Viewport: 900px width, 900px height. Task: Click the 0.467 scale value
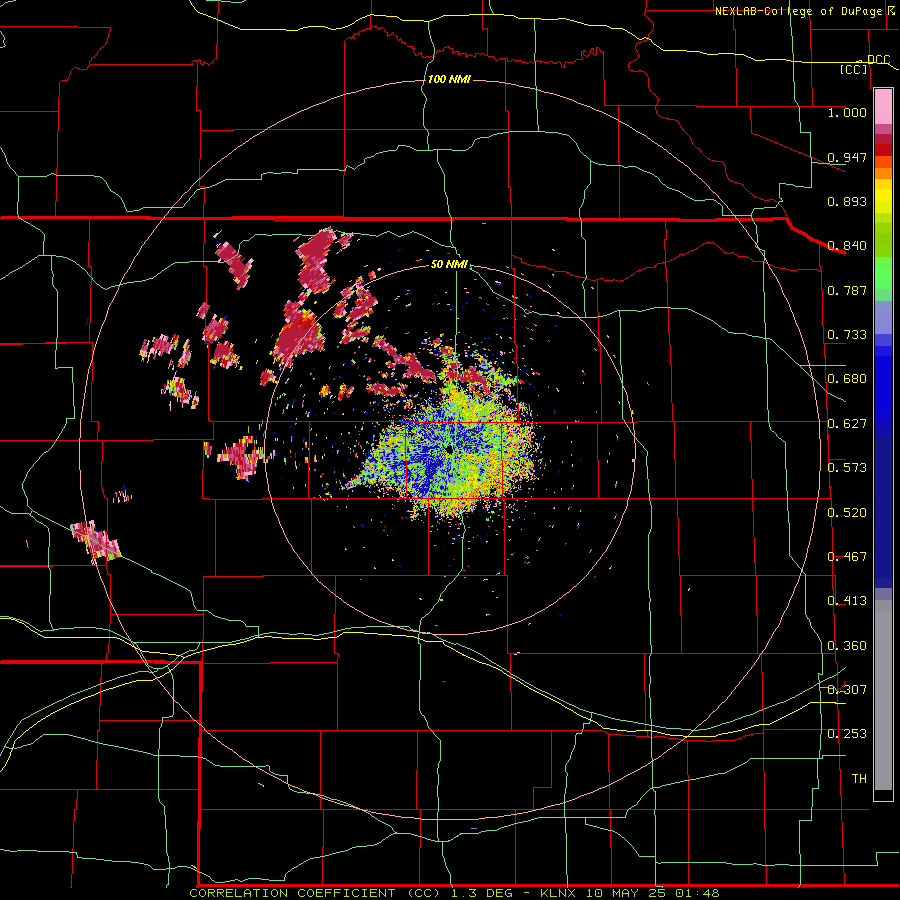click(x=847, y=557)
